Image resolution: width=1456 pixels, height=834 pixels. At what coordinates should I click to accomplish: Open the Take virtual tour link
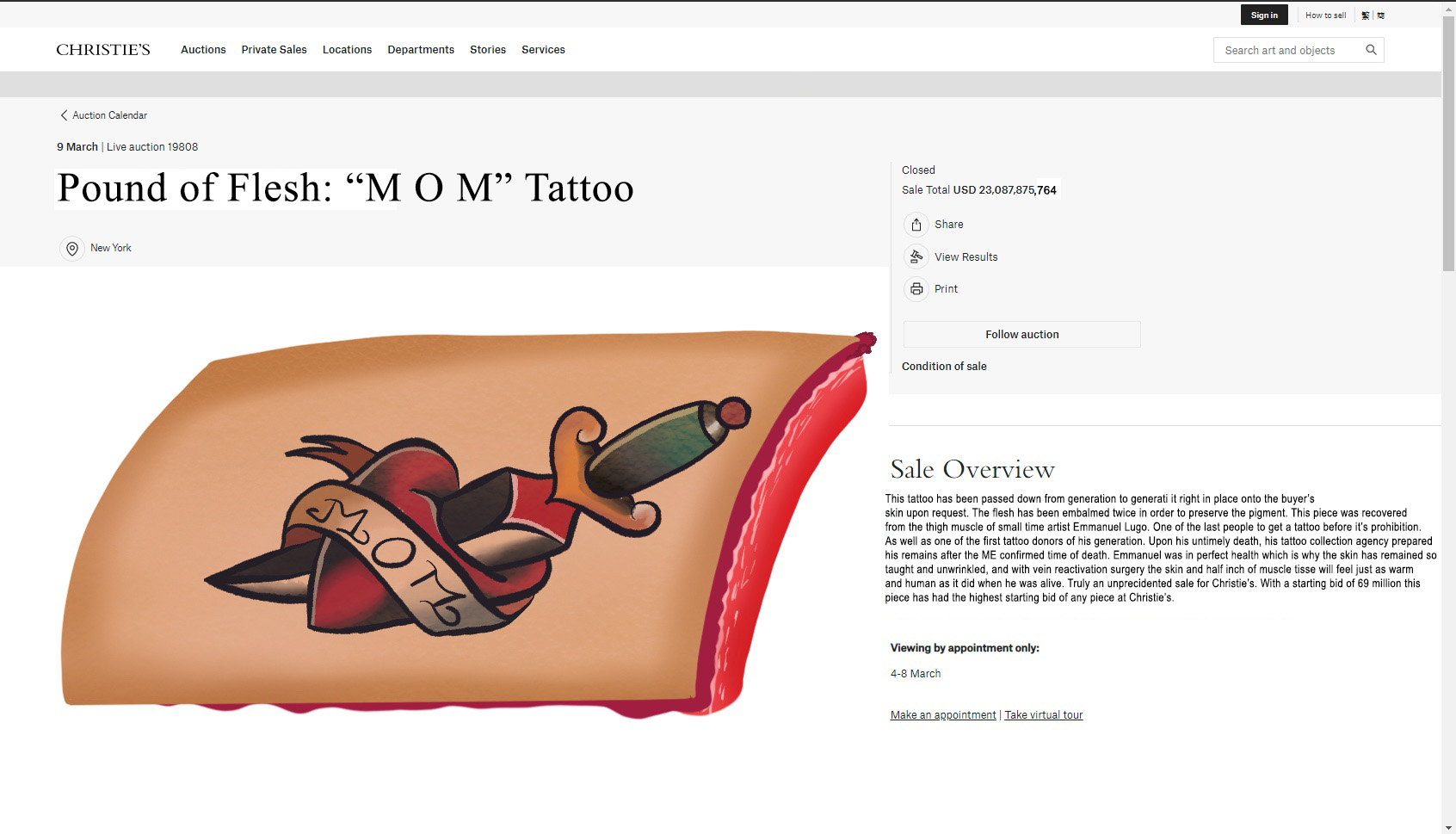1044,715
